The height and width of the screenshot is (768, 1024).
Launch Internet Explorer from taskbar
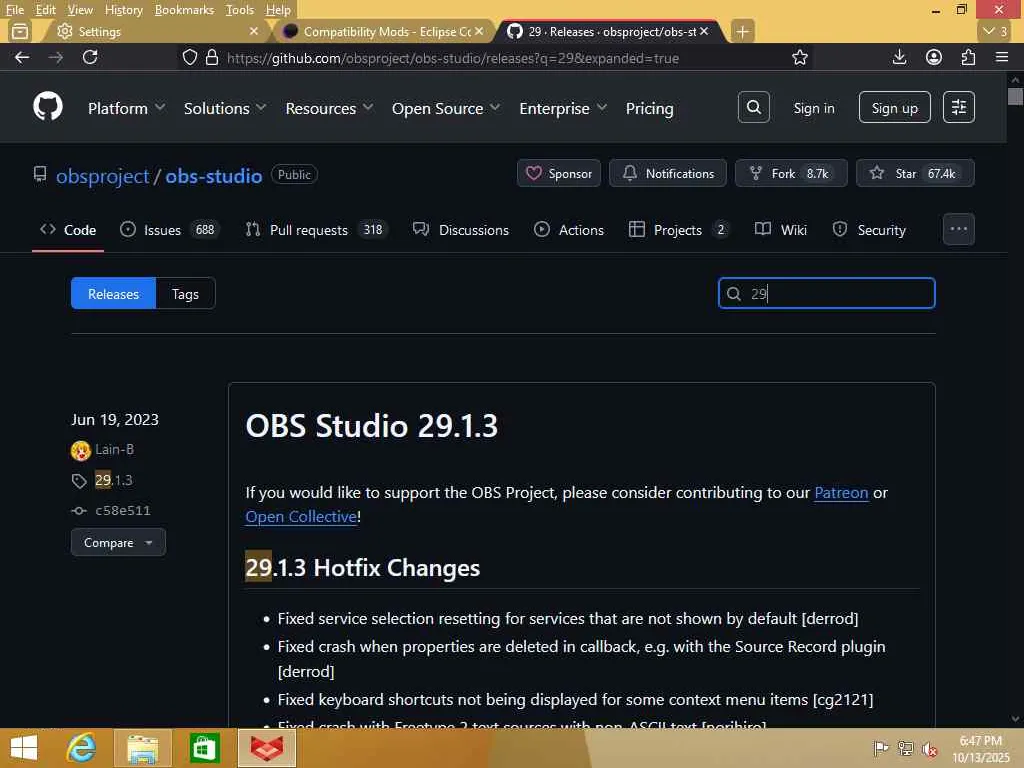[x=81, y=748]
